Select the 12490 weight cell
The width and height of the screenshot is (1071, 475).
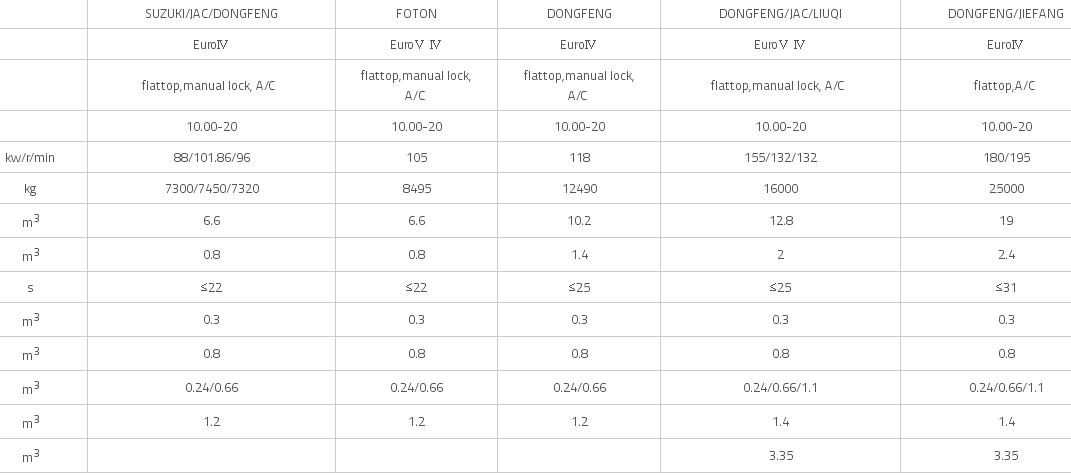coord(579,189)
